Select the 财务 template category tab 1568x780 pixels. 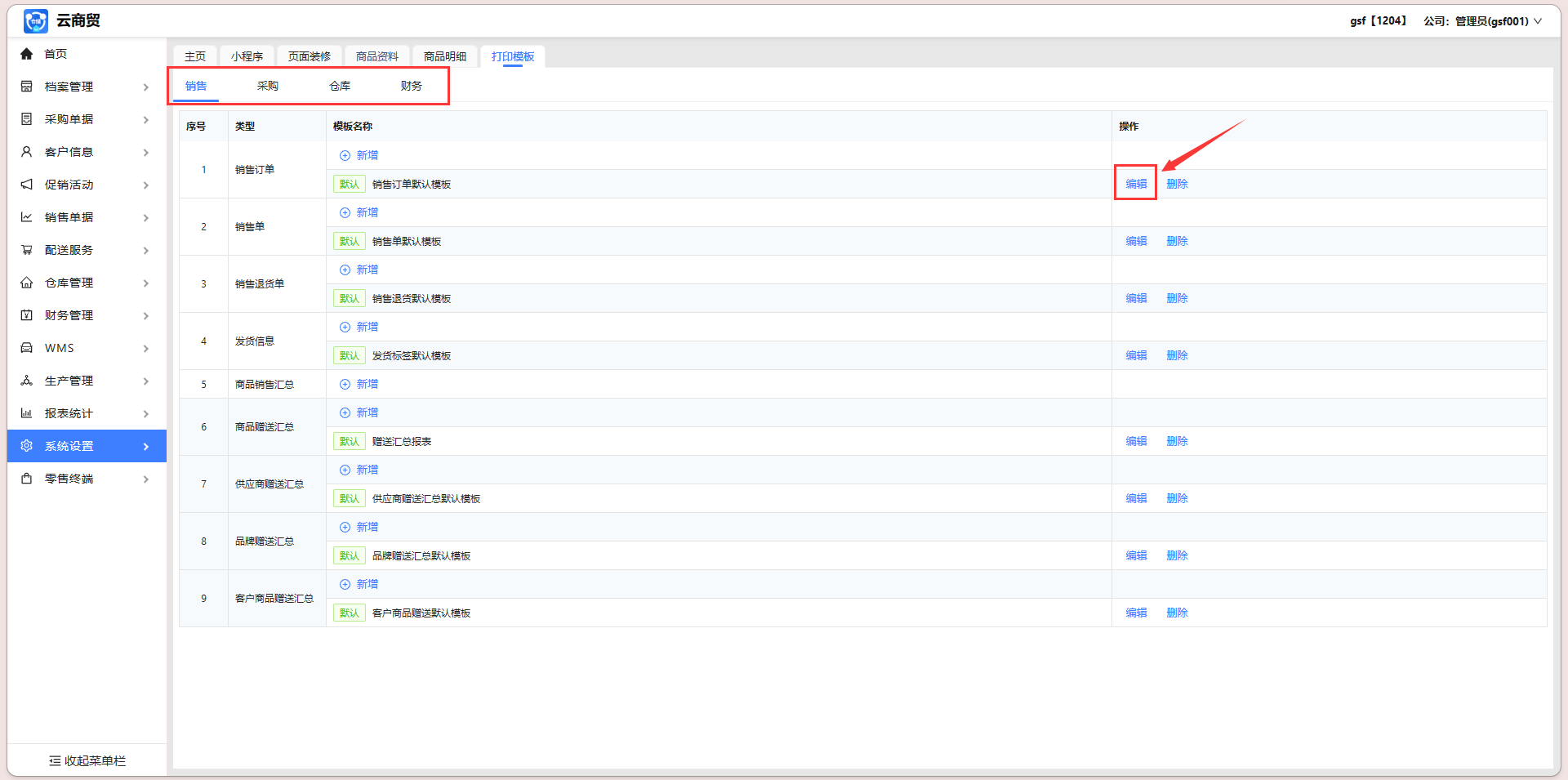[x=412, y=86]
